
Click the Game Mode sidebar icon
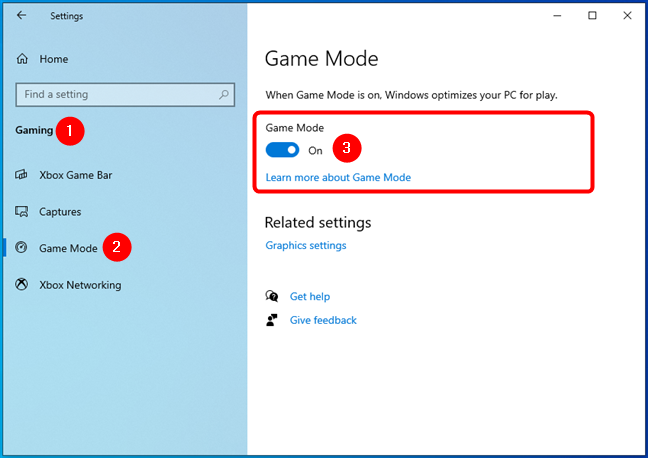point(22,248)
